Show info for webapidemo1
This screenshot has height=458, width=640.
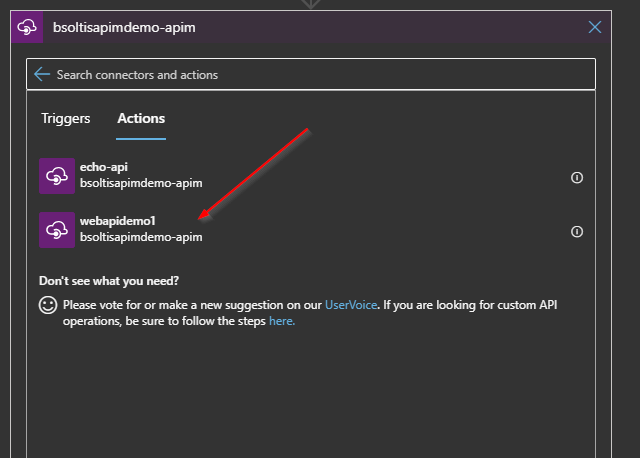576,231
